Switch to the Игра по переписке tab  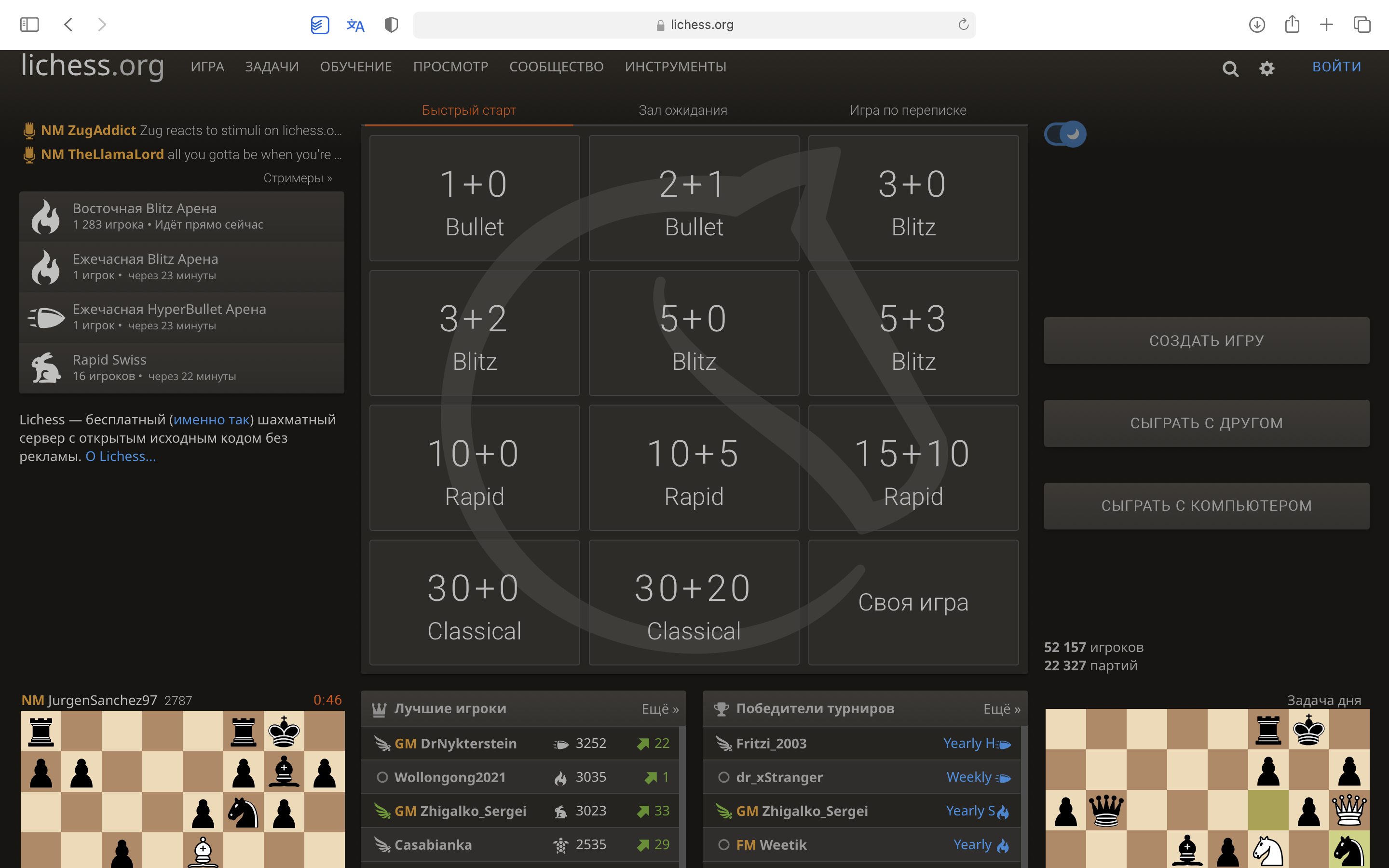click(x=908, y=110)
